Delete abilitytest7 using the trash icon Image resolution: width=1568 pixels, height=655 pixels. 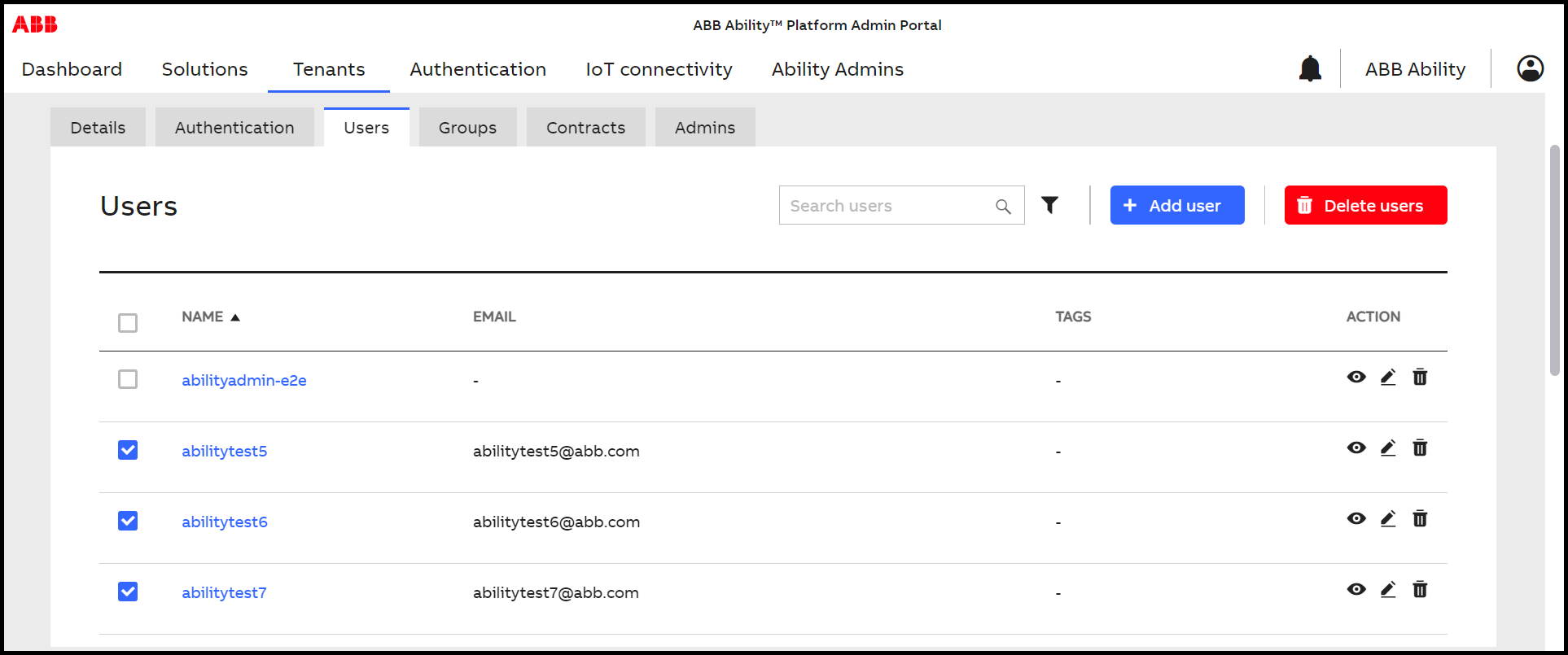pos(1420,589)
